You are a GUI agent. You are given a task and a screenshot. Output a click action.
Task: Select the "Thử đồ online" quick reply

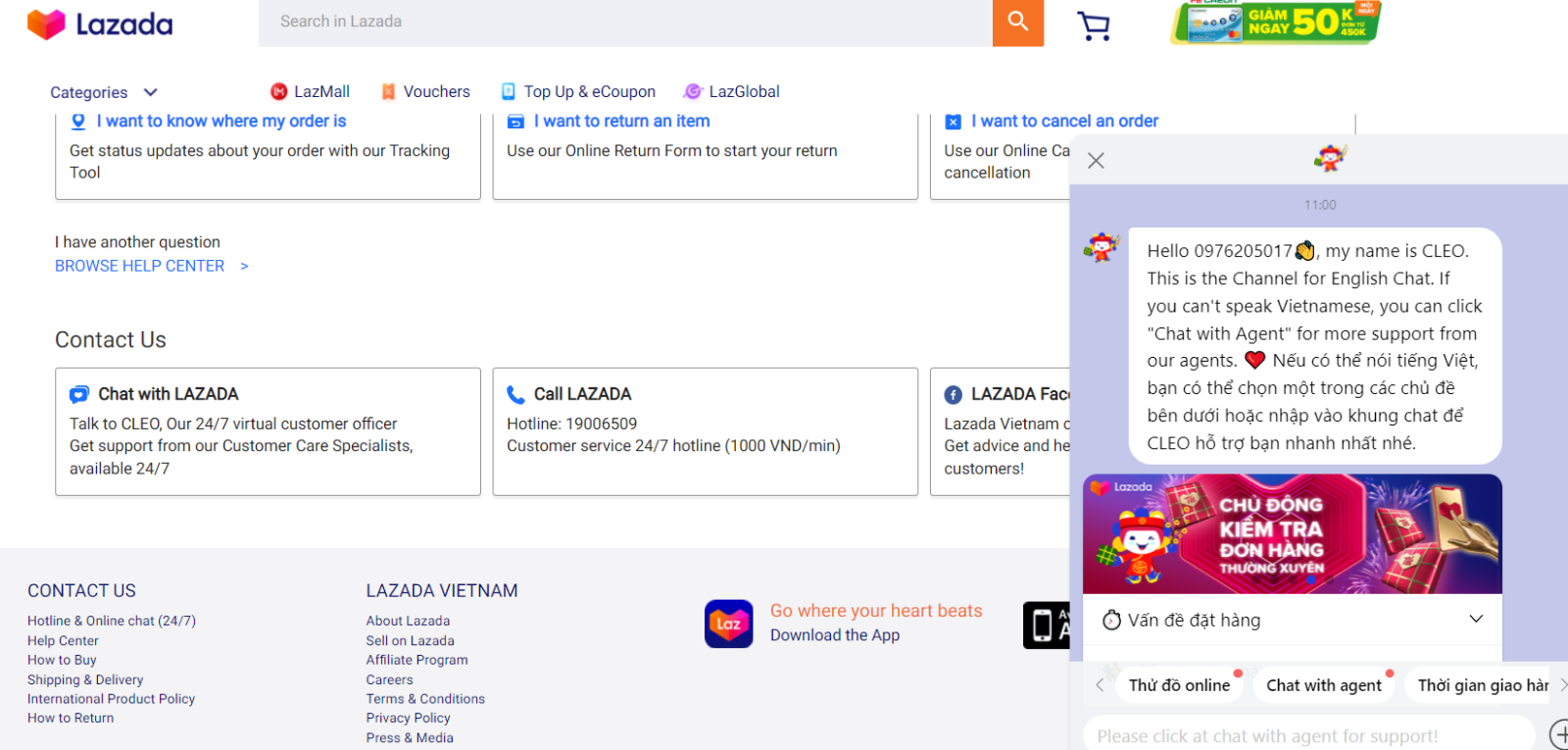tap(1179, 685)
